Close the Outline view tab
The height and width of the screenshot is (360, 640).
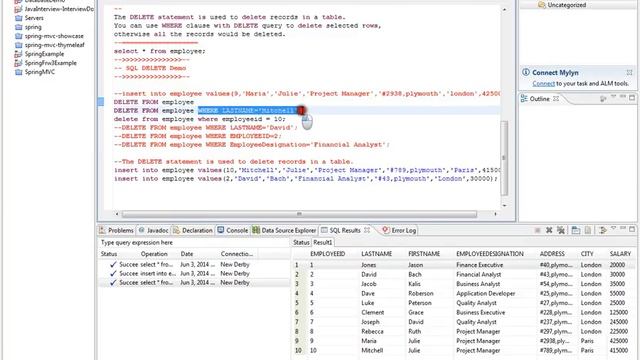556,99
